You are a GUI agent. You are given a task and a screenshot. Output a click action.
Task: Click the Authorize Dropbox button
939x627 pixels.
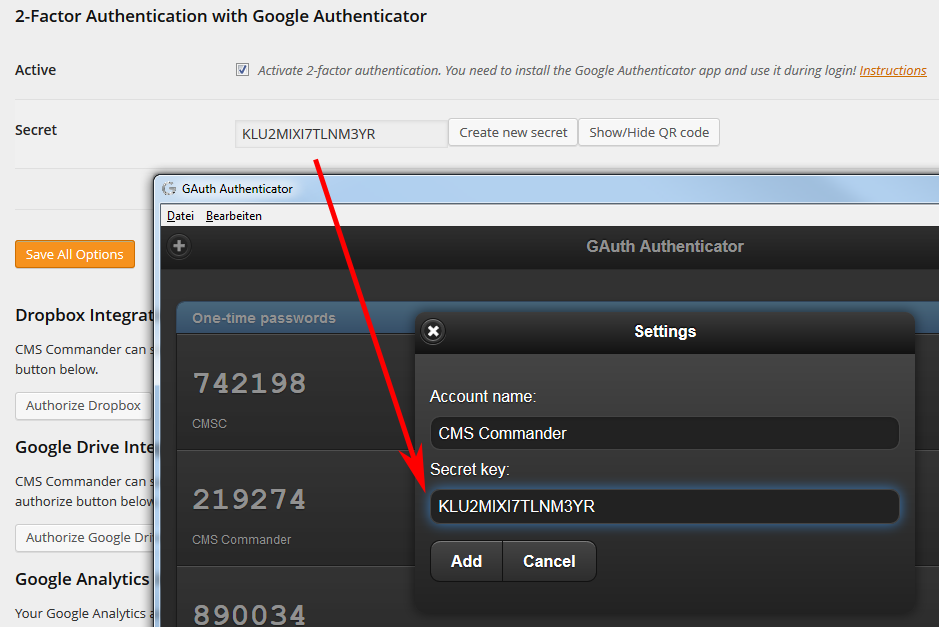(x=84, y=405)
